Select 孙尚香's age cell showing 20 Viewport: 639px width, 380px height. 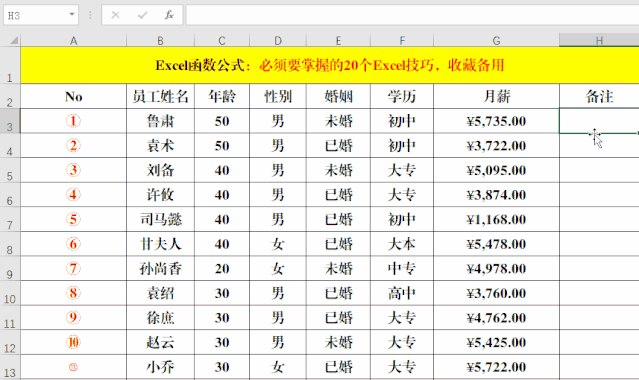[x=222, y=268]
